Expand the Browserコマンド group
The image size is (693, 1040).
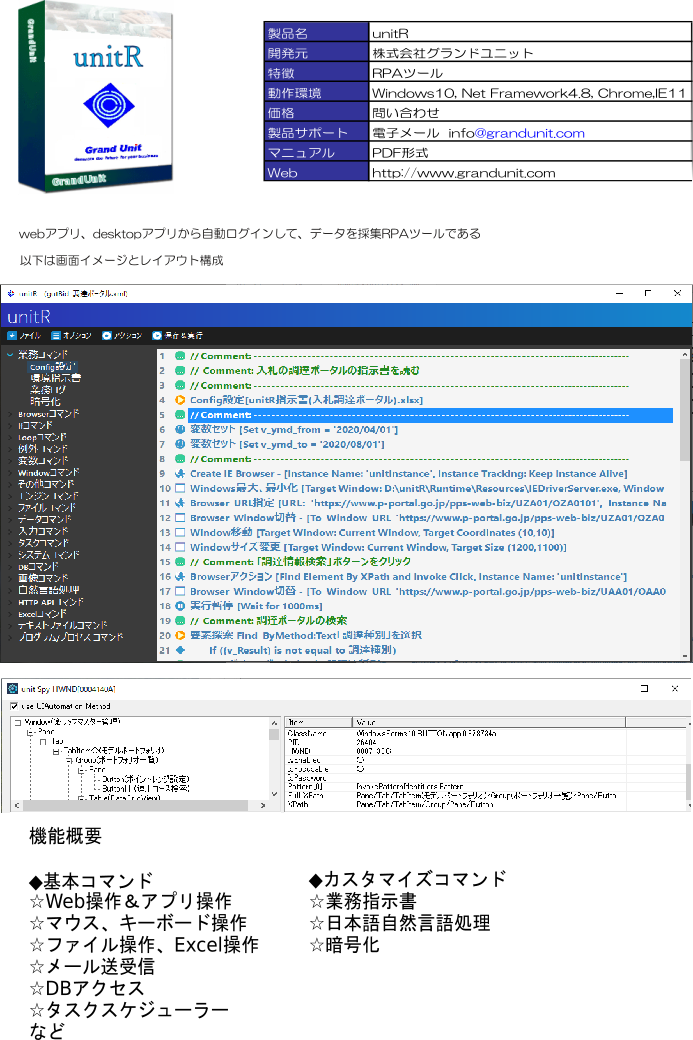10,414
